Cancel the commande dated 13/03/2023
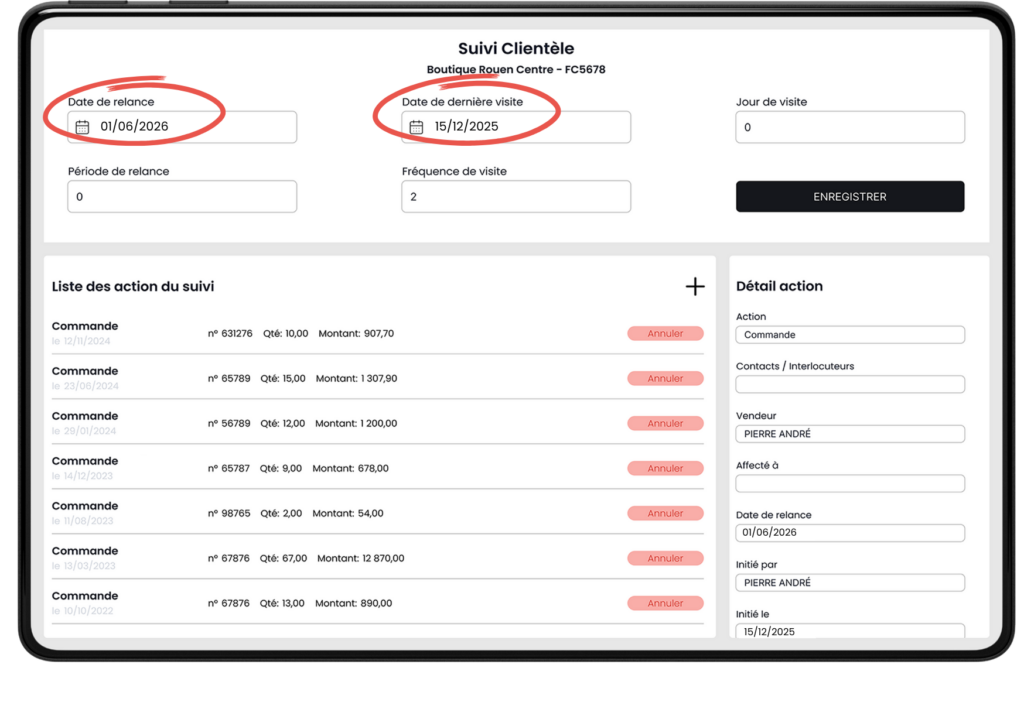The image size is (1024, 726). pos(665,558)
